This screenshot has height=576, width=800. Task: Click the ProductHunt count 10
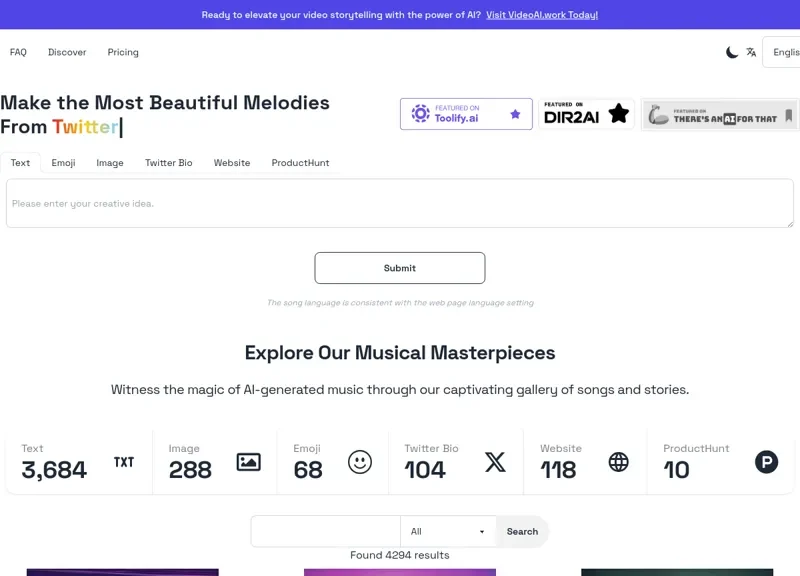point(677,470)
